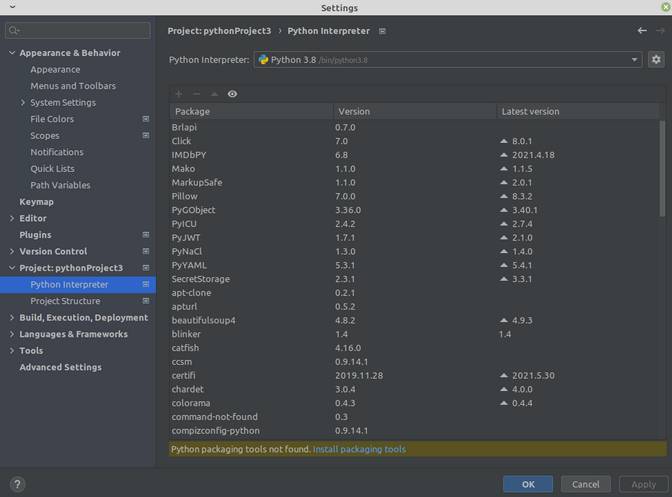Select the beautifulsoup4 package row
Viewport: 672px width, 497px height.
click(414, 320)
